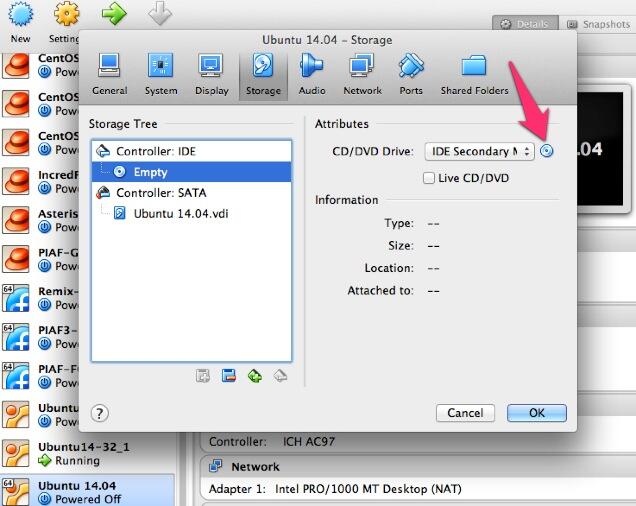Open the IDE Secondary Master dropdown
The height and width of the screenshot is (506, 636).
[479, 151]
